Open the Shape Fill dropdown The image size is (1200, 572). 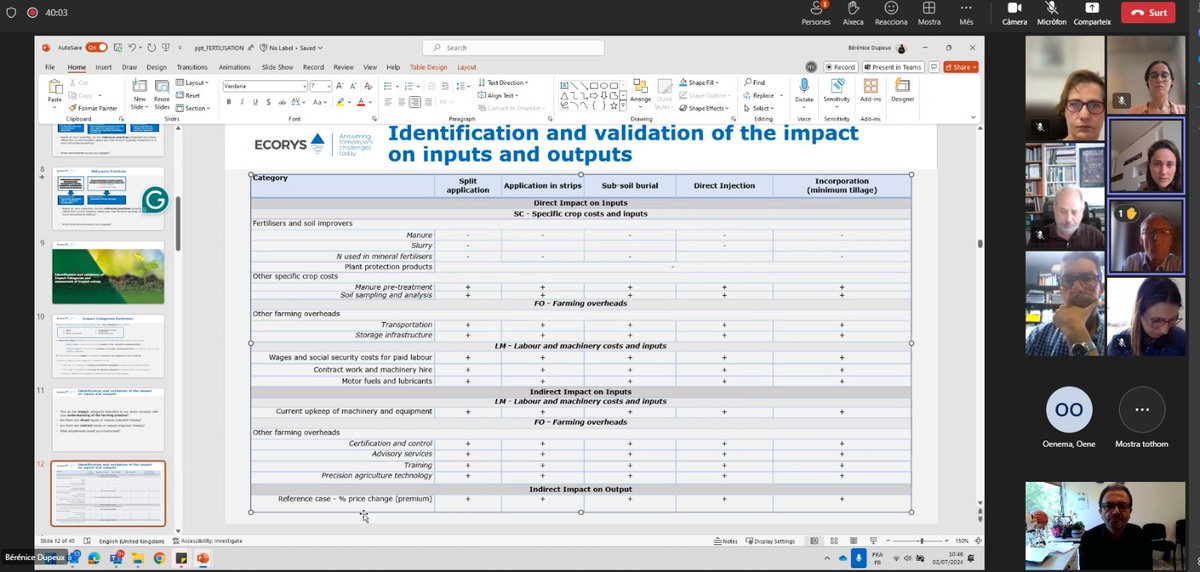point(697,83)
